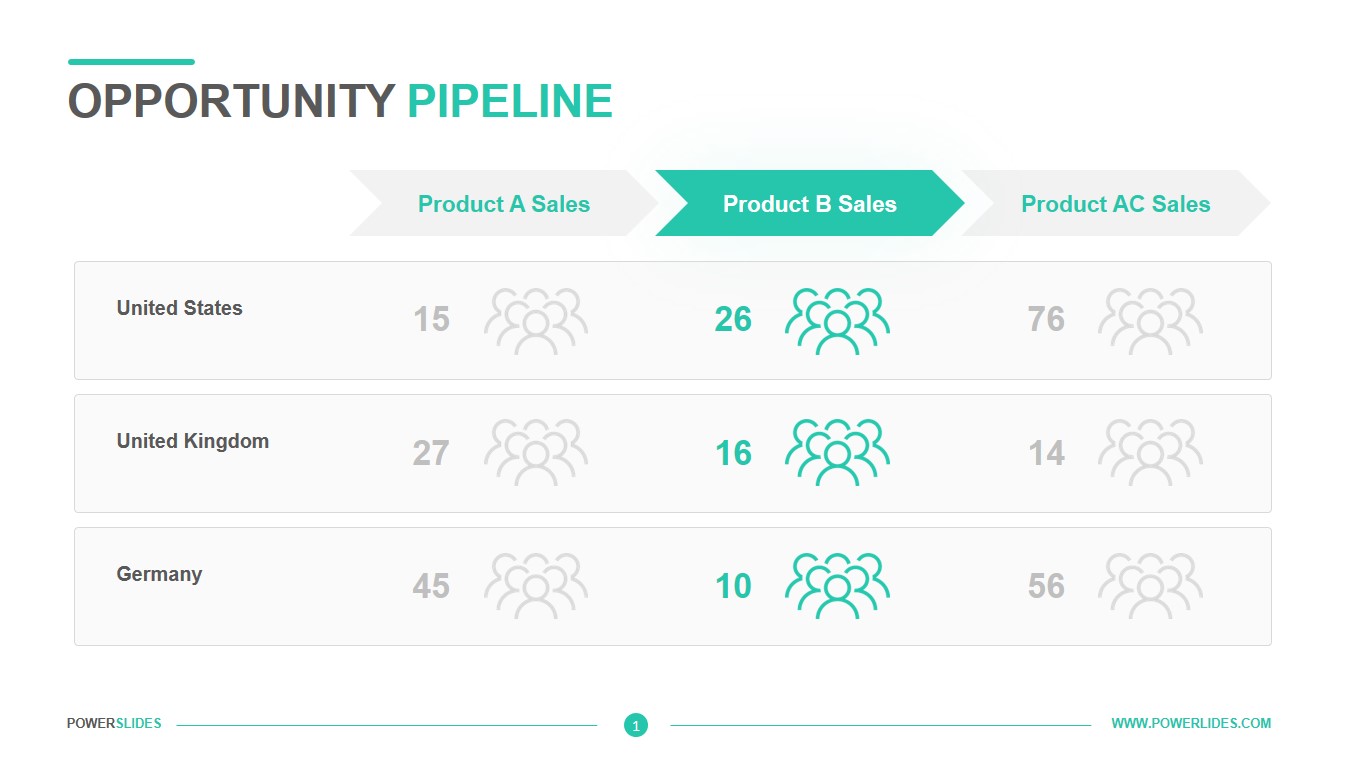Click the people icon next to 56

tap(1150, 586)
